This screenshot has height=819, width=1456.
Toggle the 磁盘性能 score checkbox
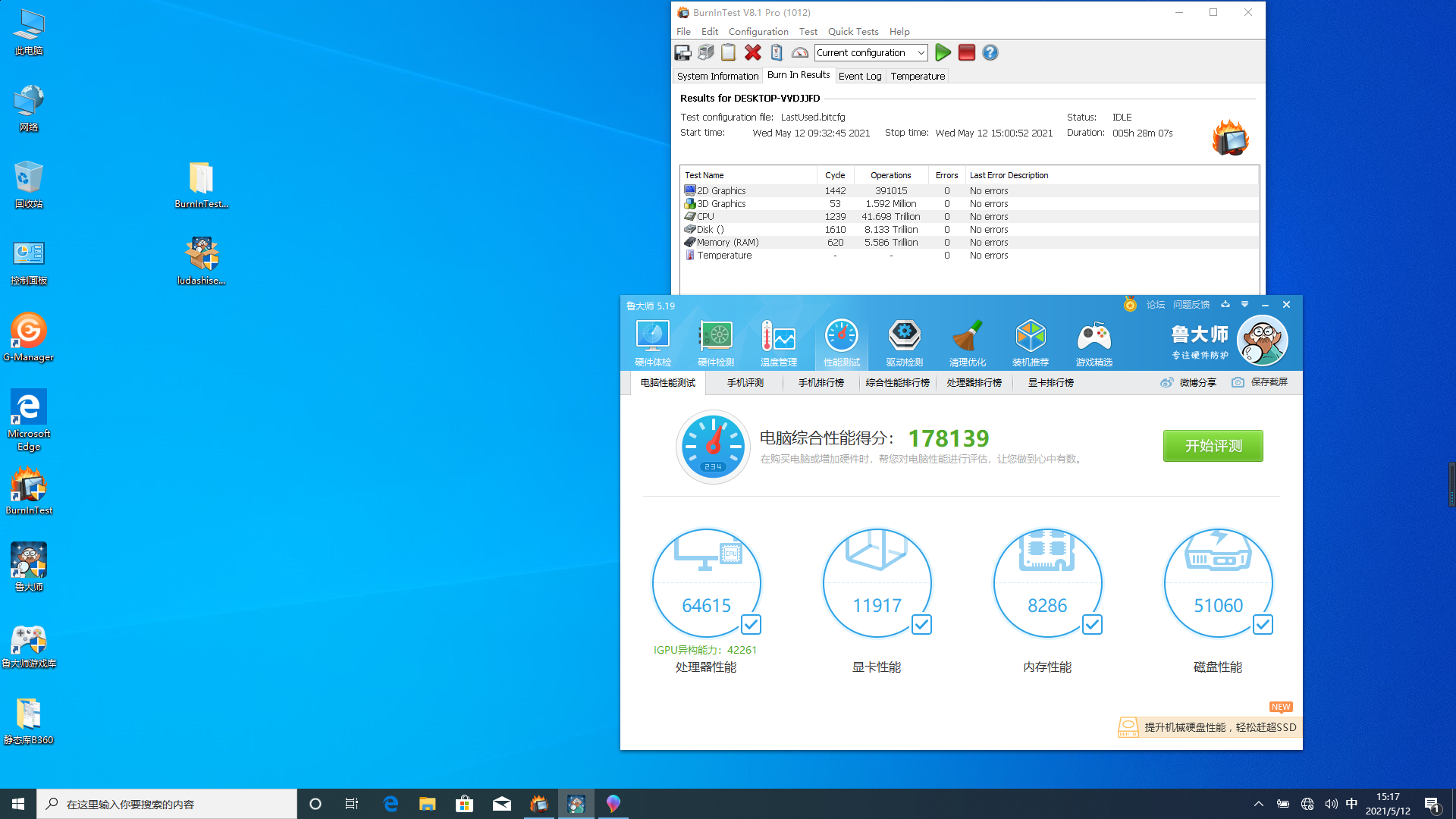coord(1263,624)
